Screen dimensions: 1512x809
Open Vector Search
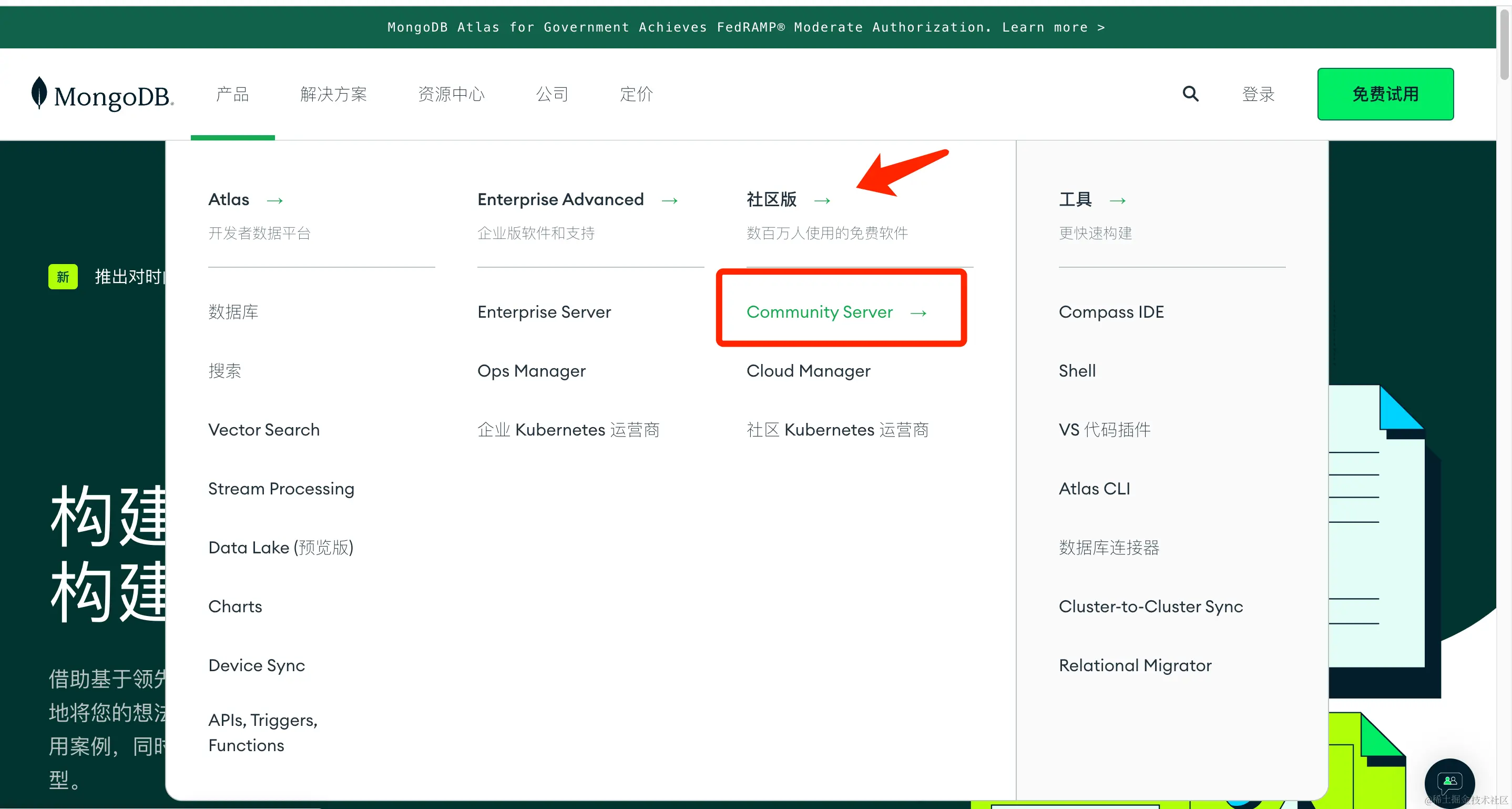pos(263,430)
